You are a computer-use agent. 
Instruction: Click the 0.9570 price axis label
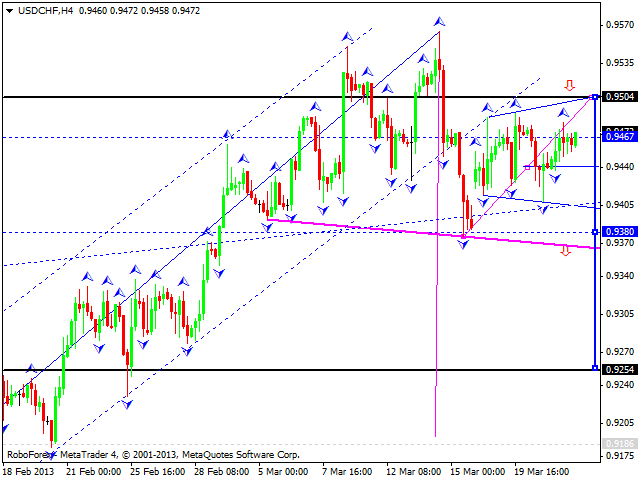point(620,24)
